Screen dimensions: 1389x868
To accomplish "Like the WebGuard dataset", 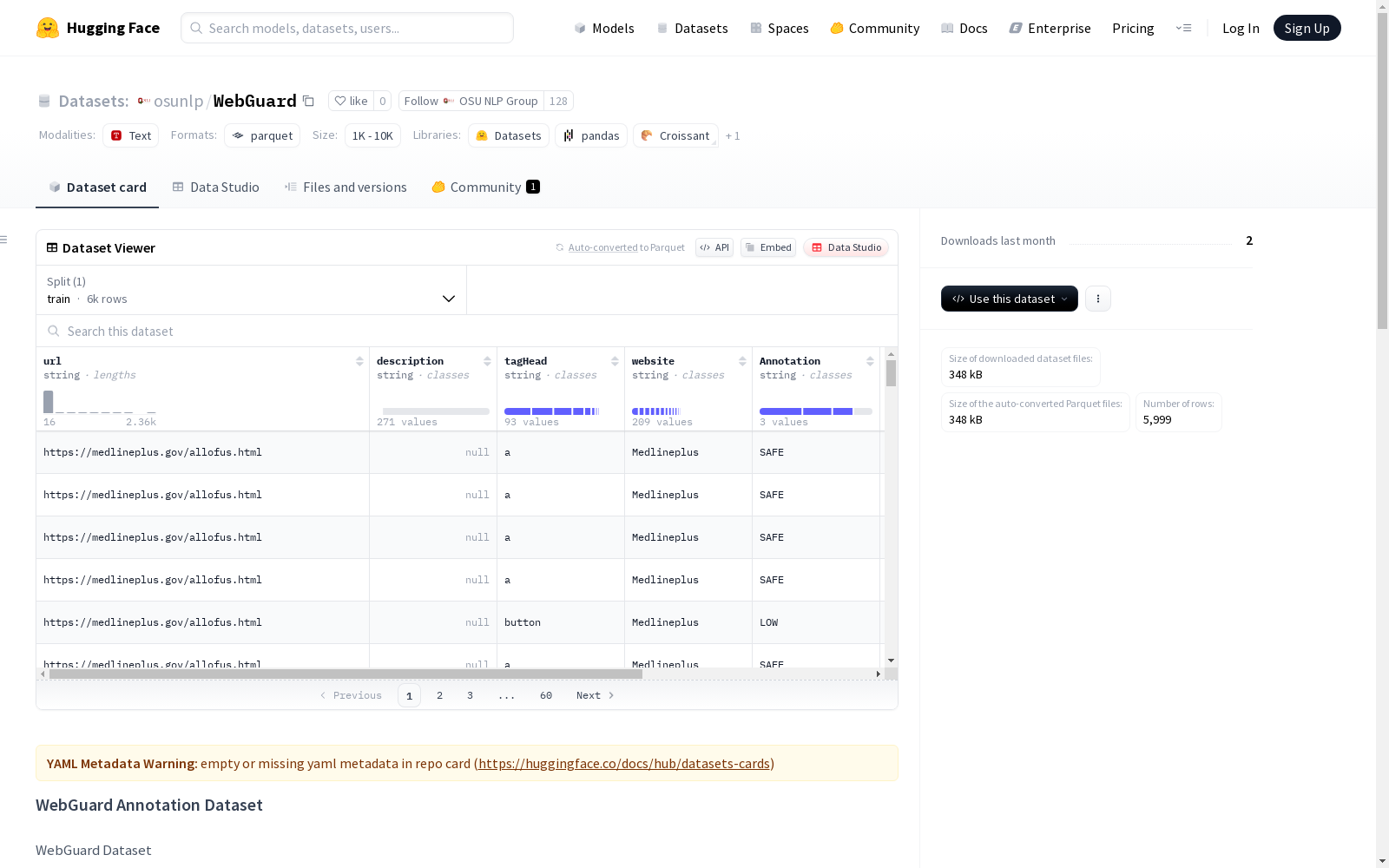I will [351, 101].
